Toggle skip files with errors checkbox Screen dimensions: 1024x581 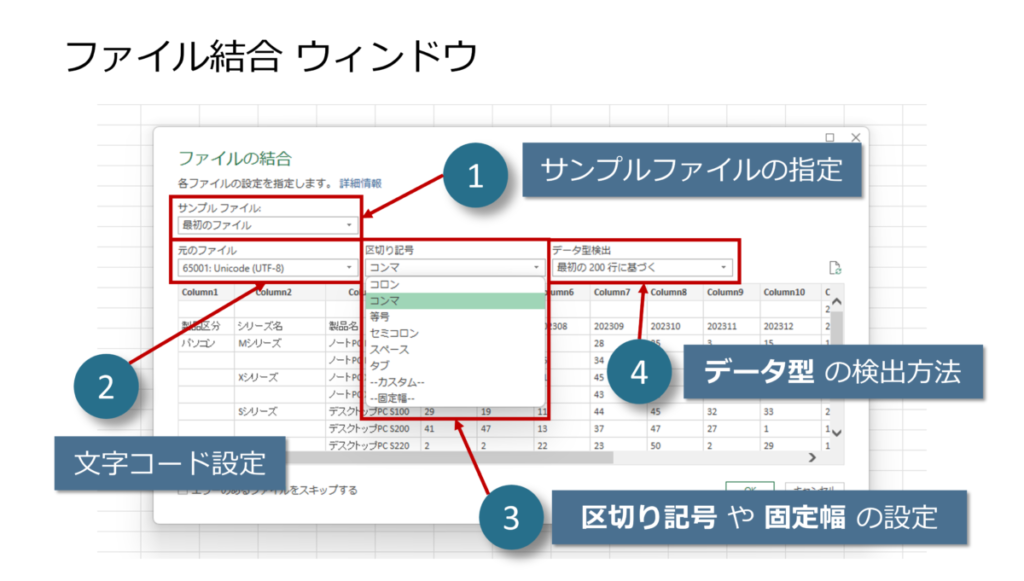183,490
